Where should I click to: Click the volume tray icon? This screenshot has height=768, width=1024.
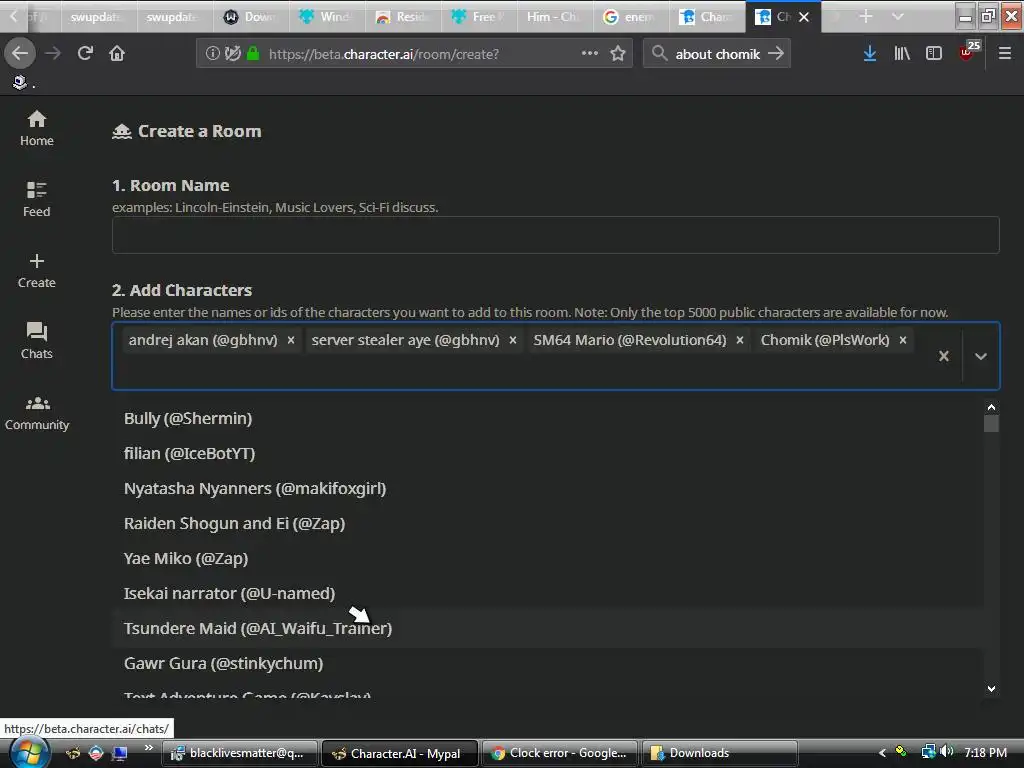946,752
